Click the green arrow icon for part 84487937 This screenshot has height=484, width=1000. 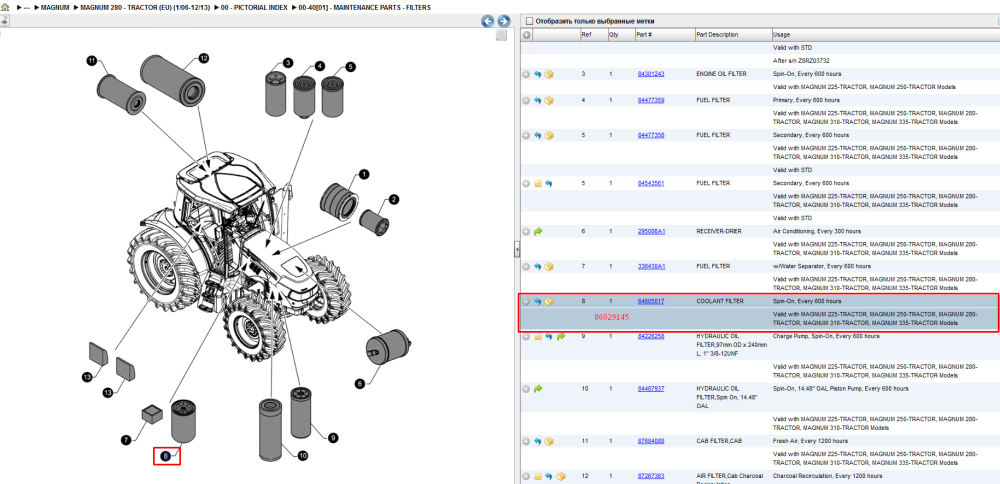point(538,388)
